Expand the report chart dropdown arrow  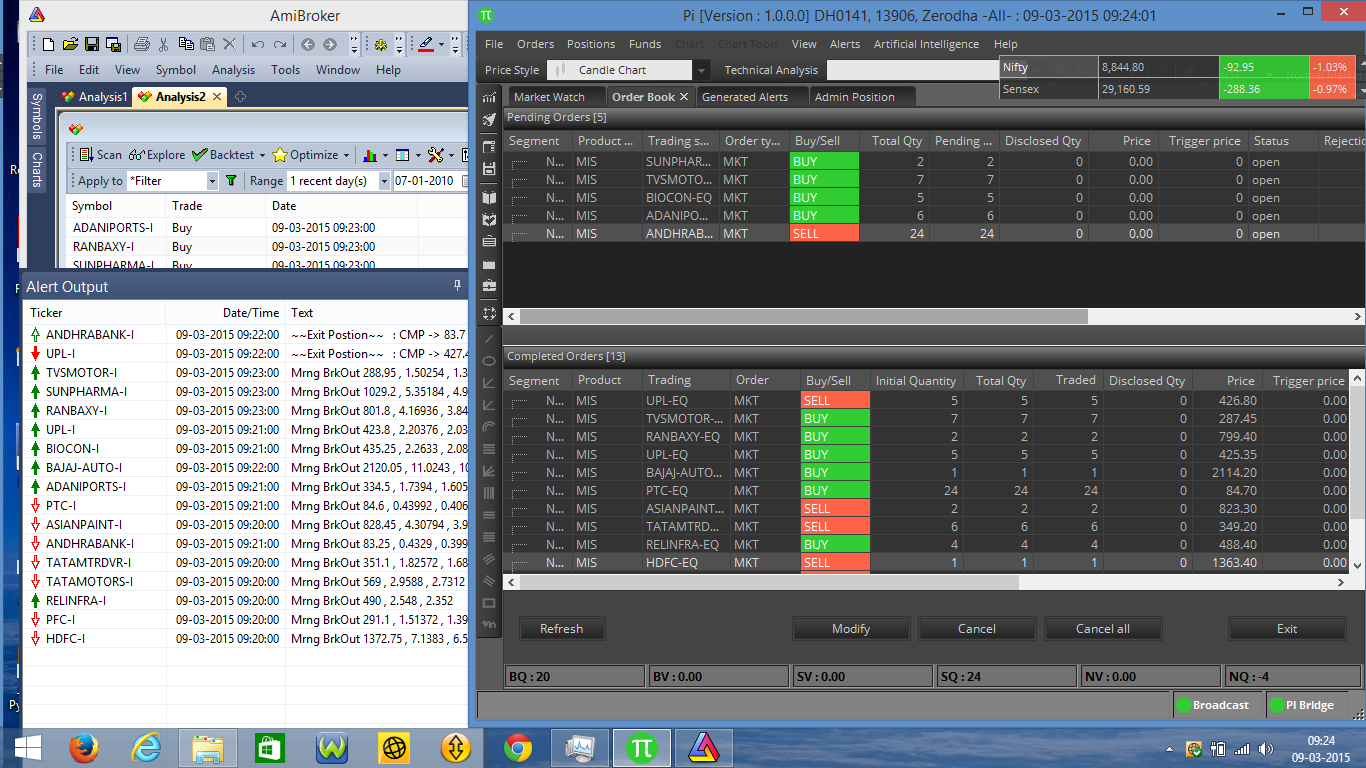[x=384, y=156]
